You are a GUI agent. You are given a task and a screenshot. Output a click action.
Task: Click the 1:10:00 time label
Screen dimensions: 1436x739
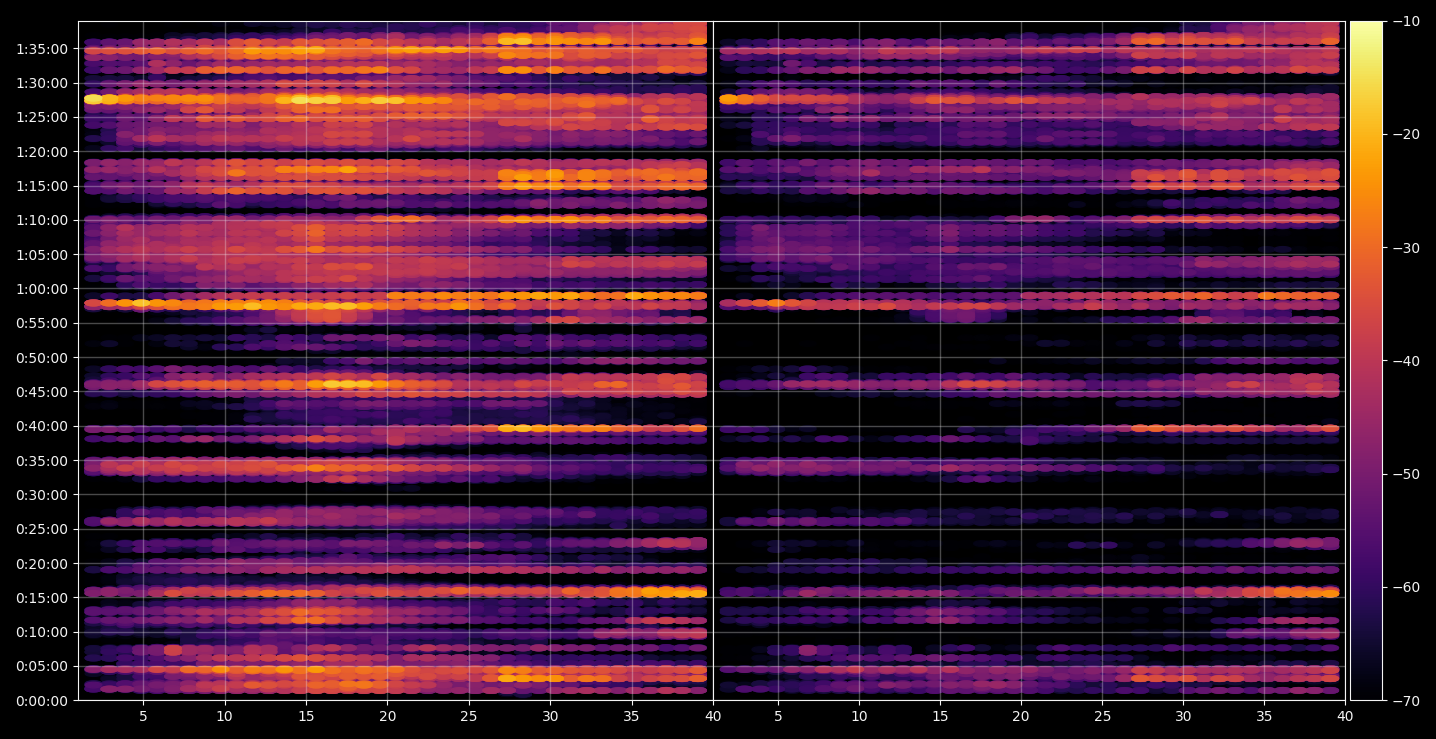(x=42, y=220)
